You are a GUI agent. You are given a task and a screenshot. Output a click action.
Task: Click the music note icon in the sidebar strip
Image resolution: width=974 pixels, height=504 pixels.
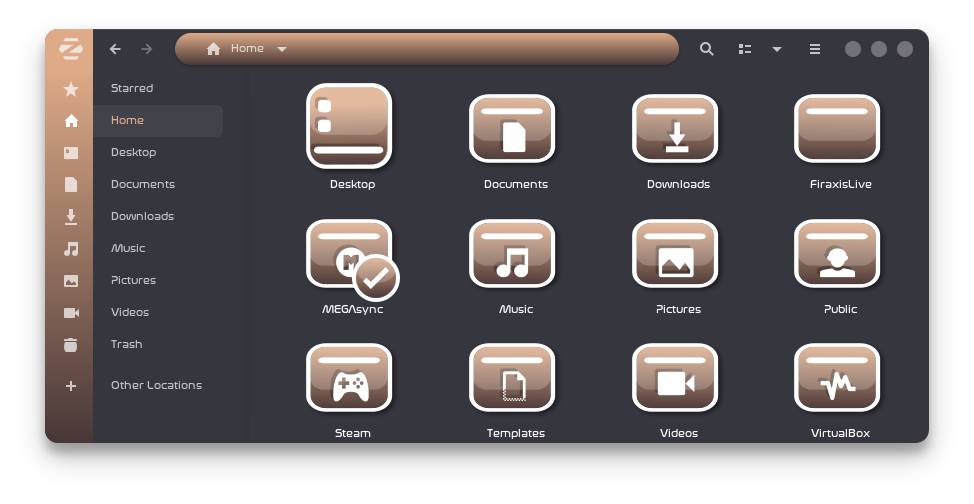[x=71, y=249]
